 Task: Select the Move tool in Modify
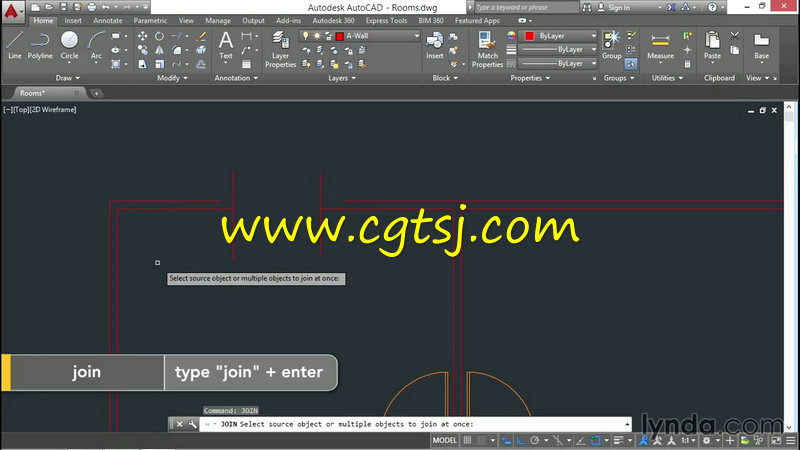pos(142,36)
